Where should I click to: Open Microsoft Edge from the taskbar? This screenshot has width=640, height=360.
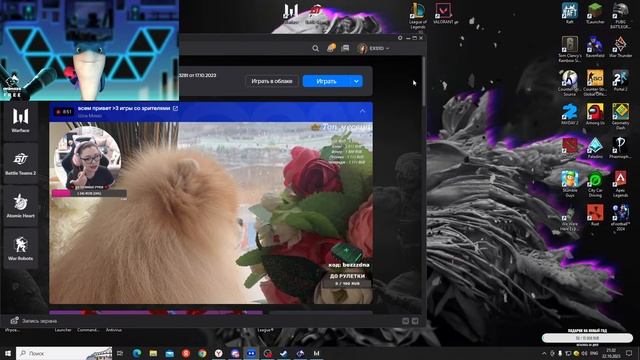click(137, 353)
